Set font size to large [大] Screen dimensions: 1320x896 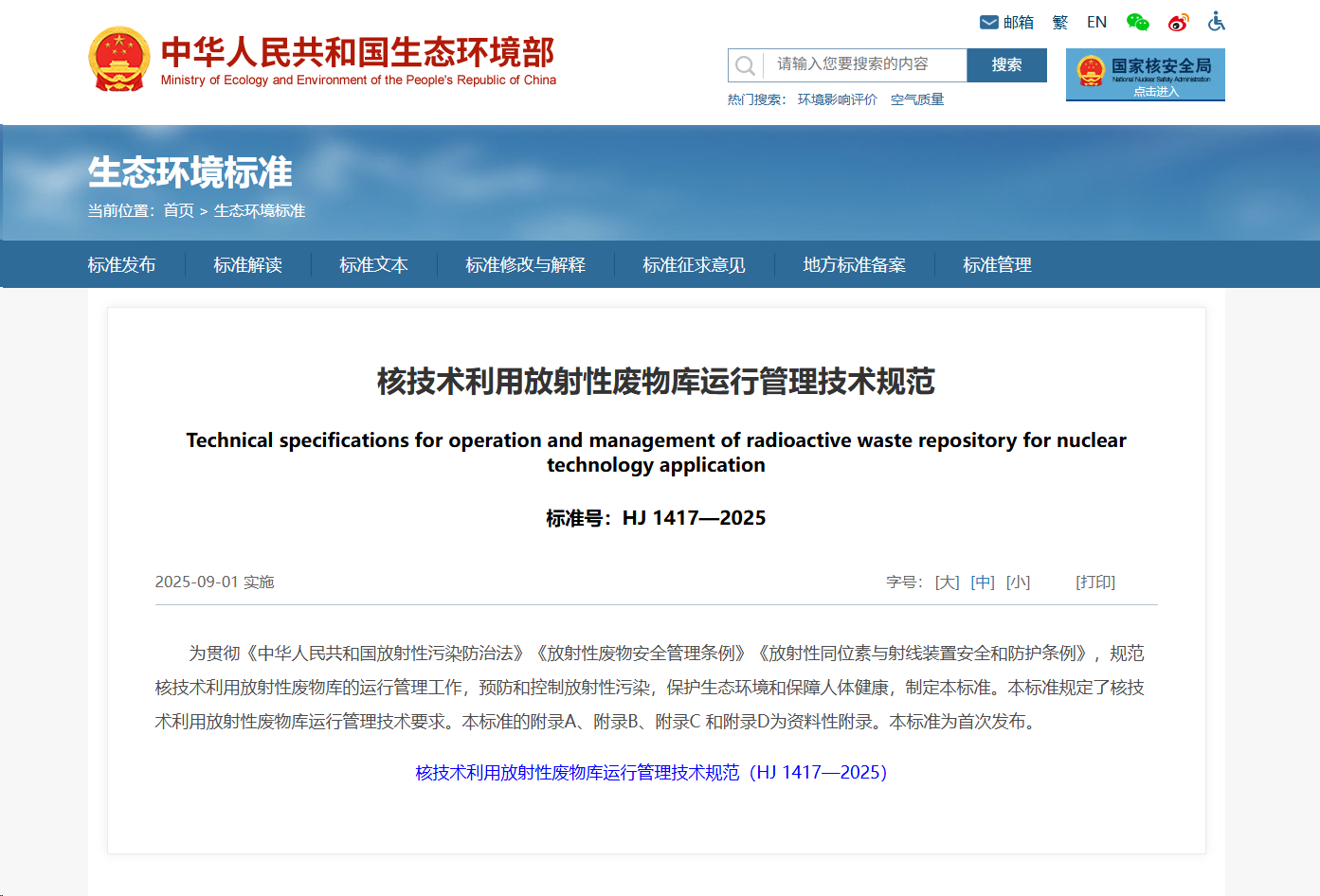pos(947,582)
